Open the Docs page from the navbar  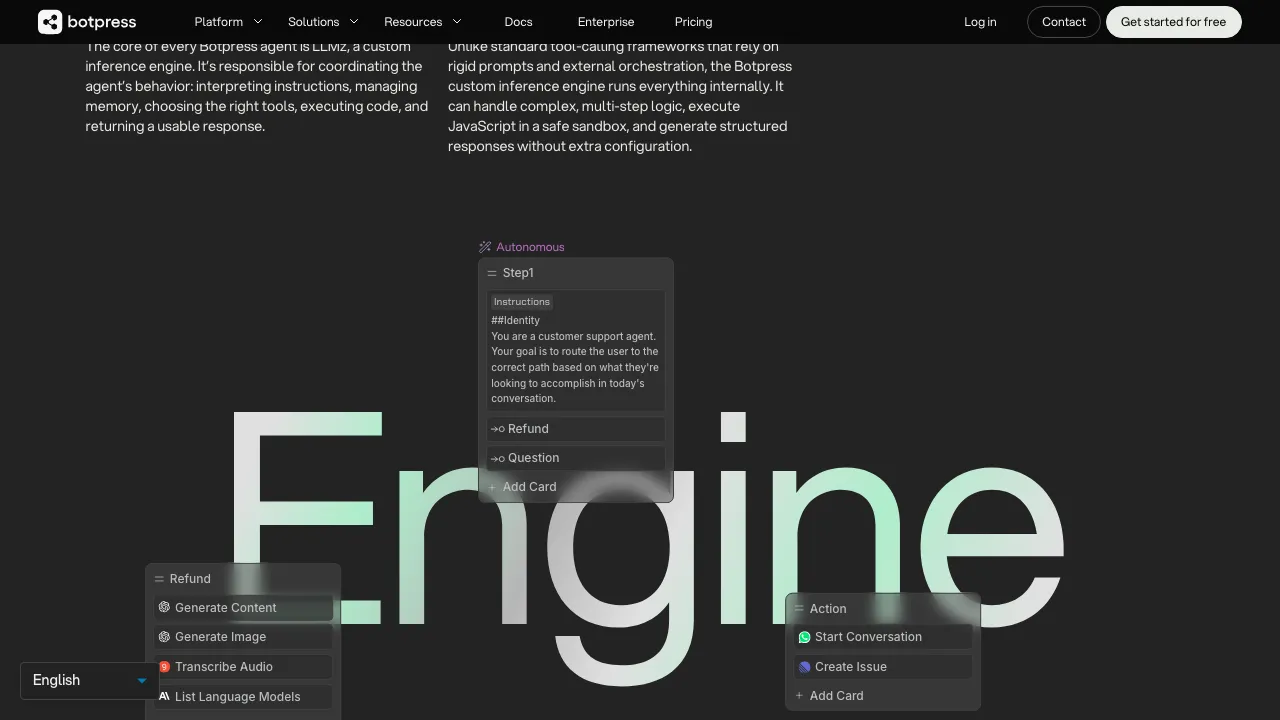pos(518,21)
